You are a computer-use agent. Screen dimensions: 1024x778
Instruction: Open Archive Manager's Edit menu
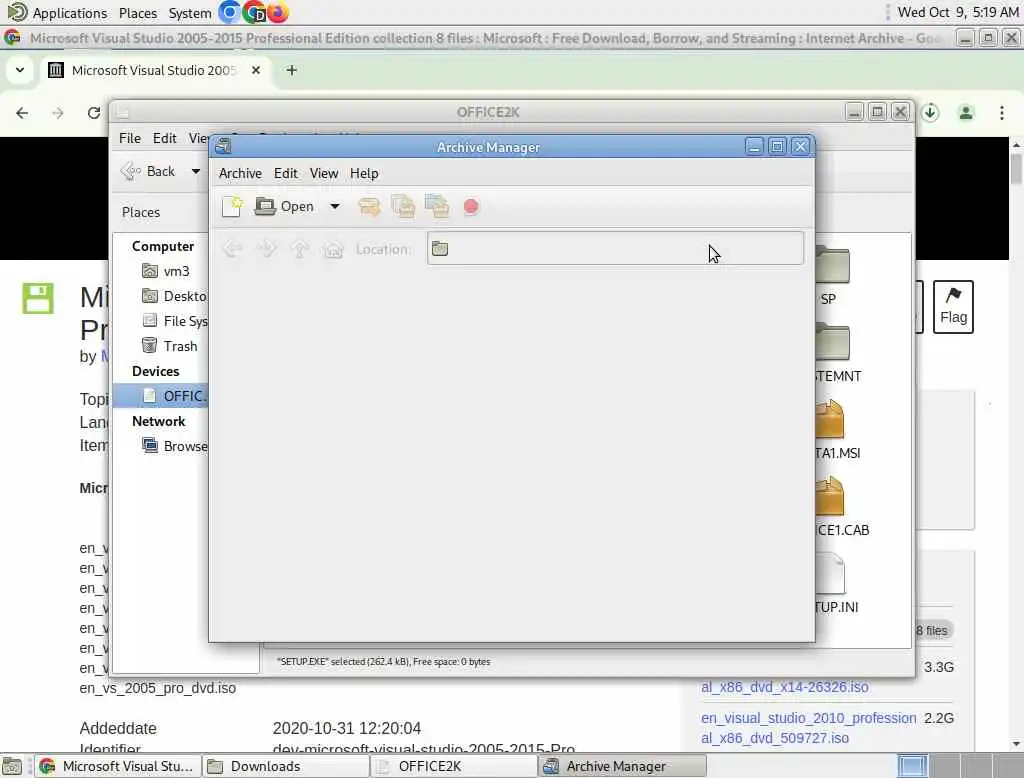tap(285, 173)
